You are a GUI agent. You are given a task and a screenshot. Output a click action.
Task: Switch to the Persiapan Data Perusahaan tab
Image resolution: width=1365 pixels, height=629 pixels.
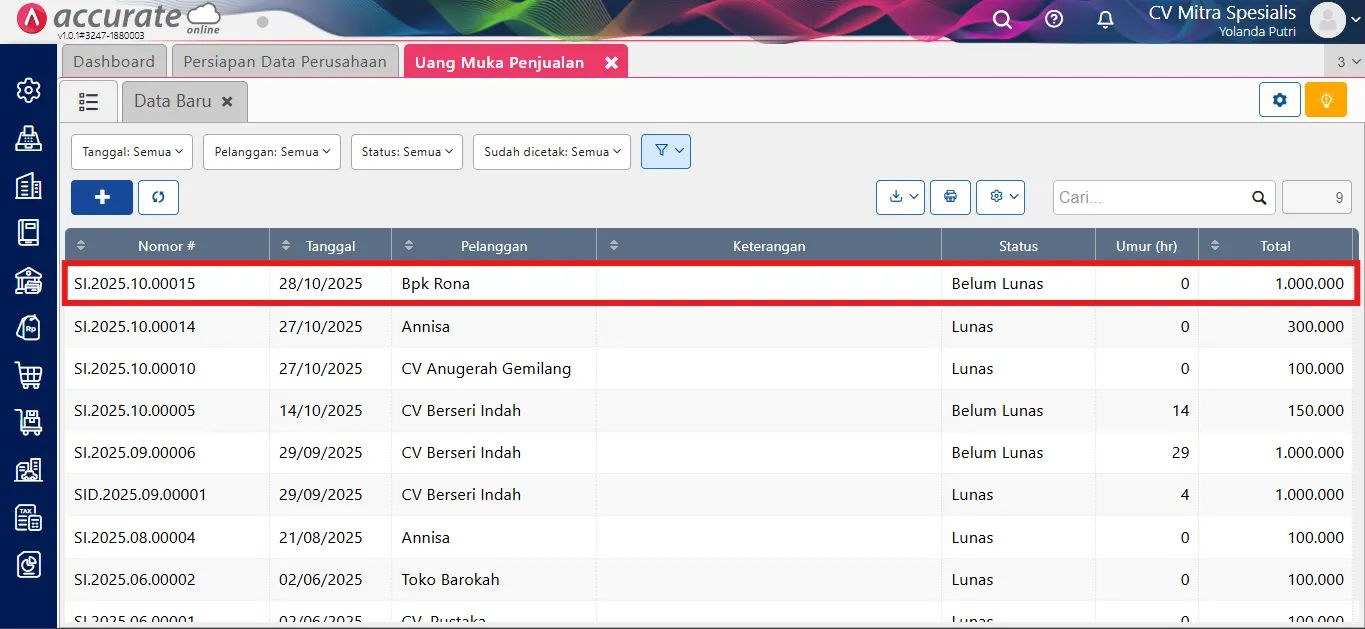coord(284,61)
